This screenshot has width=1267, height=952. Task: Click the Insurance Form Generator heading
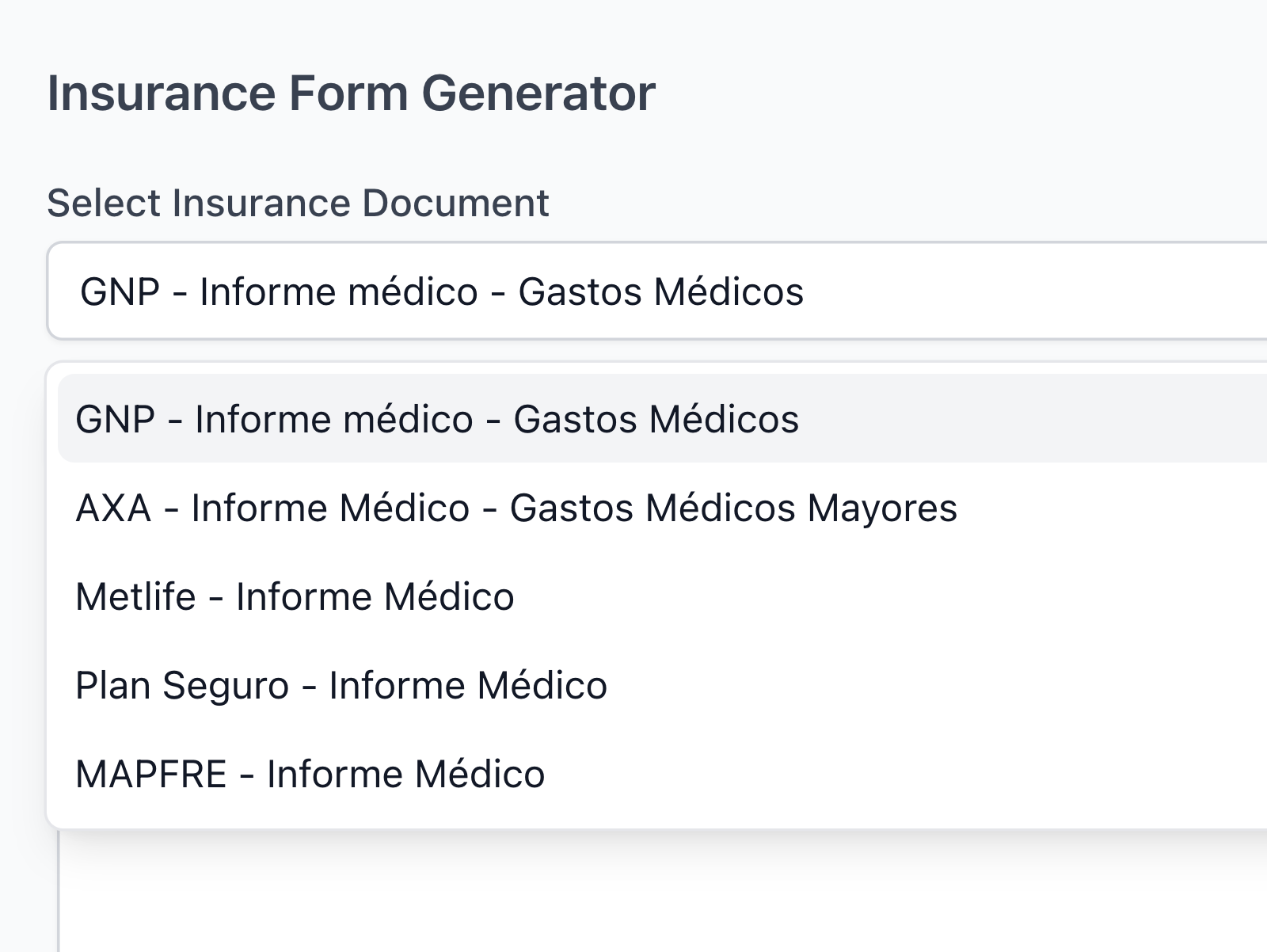point(352,93)
